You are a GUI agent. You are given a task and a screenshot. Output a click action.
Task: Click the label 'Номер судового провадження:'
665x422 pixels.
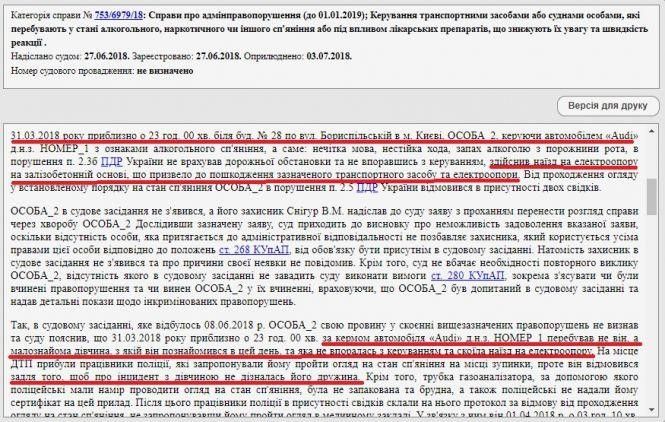click(x=73, y=71)
